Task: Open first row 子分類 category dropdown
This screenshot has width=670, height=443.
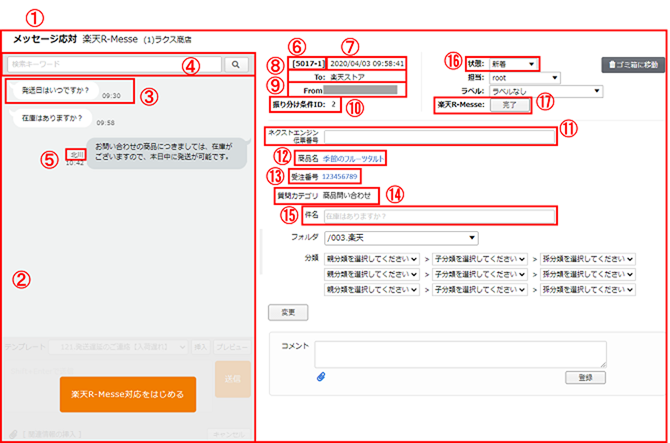Action: 479,259
